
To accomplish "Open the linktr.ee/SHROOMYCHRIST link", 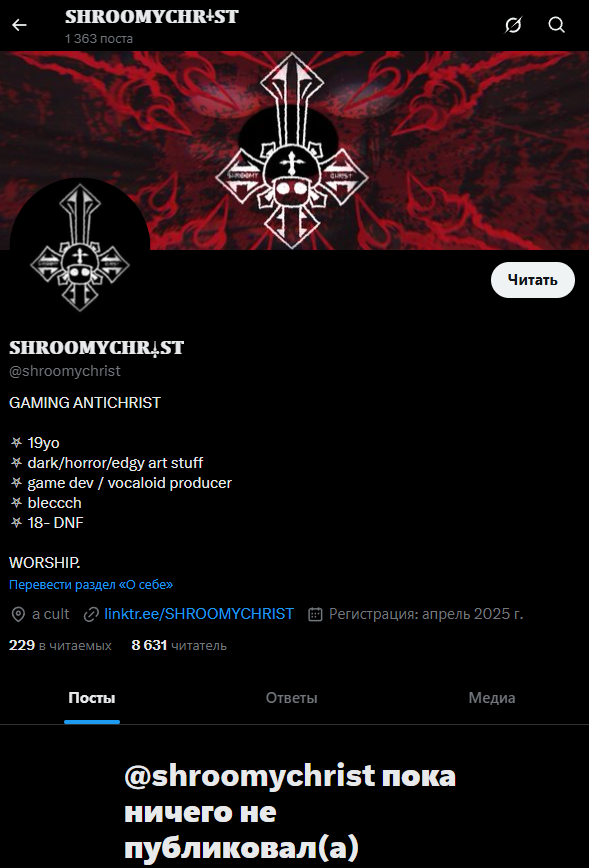I will coord(199,614).
